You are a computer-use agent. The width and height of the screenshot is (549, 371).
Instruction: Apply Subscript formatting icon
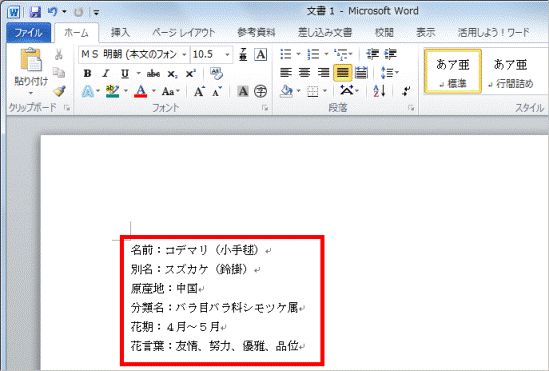pos(172,74)
